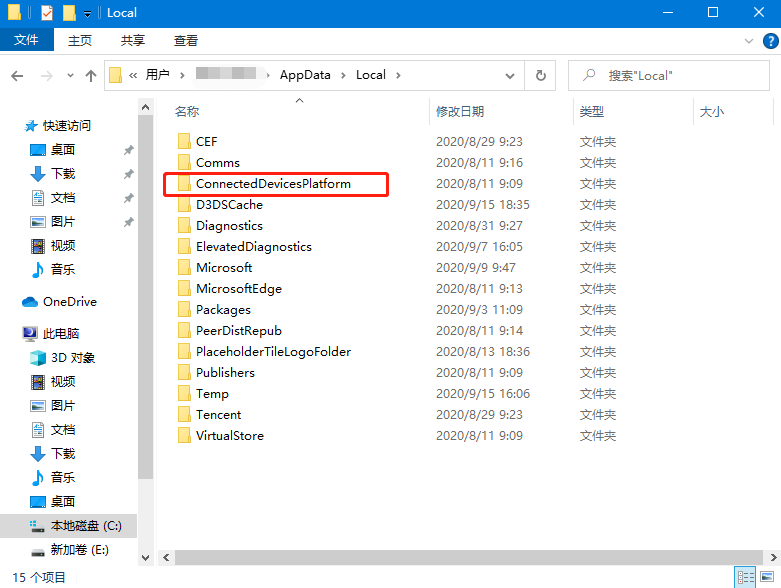Open recent locations dropdown arrow

point(69,76)
